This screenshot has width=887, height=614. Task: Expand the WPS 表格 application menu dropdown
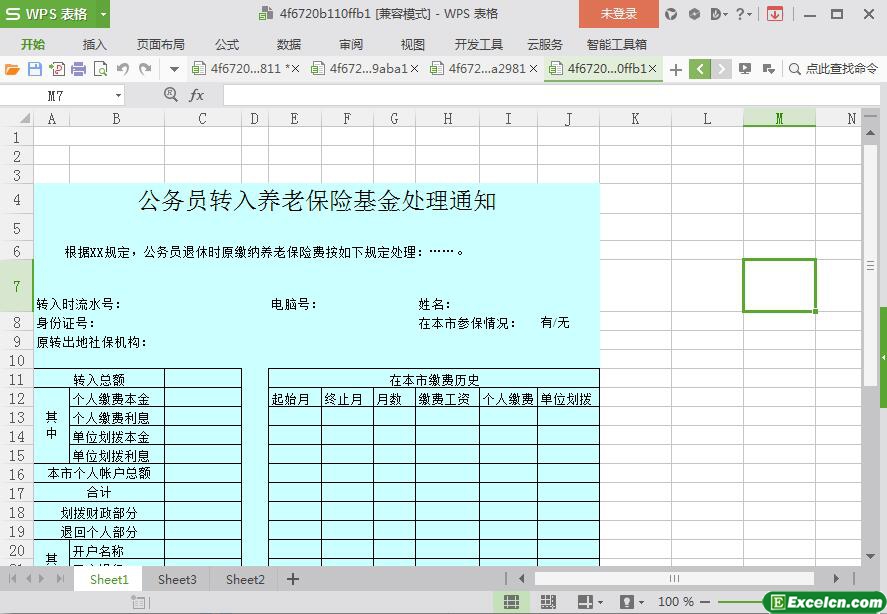coord(100,14)
